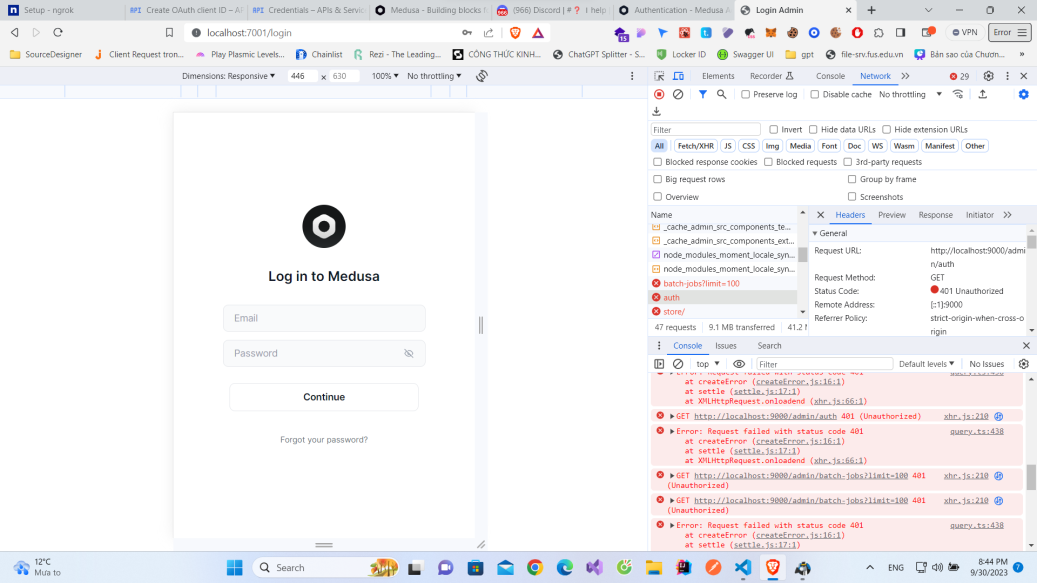Export network log as HAR file
This screenshot has height=583, width=1037.
tap(982, 93)
